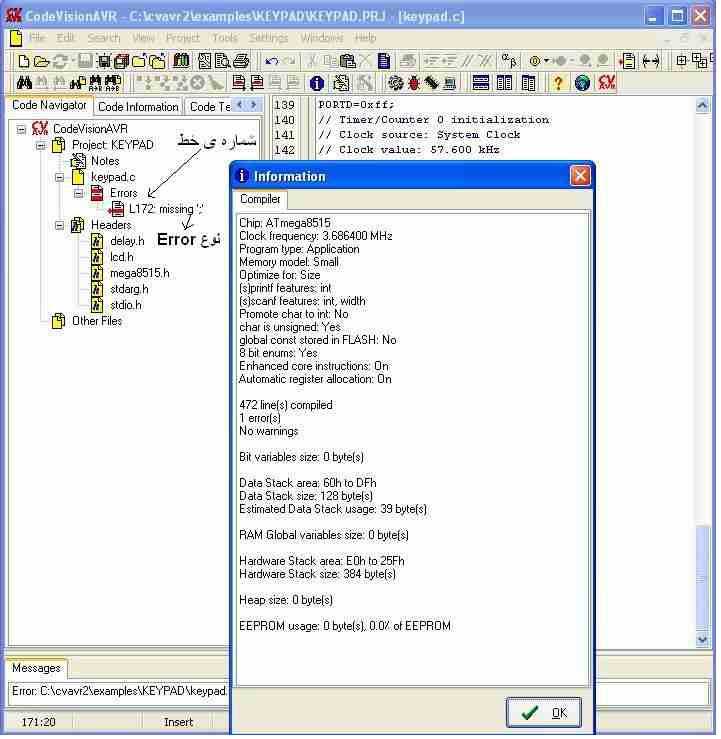This screenshot has height=739, width=721.
Task: Collapse the Errors node under keypad.c
Action: point(79,193)
